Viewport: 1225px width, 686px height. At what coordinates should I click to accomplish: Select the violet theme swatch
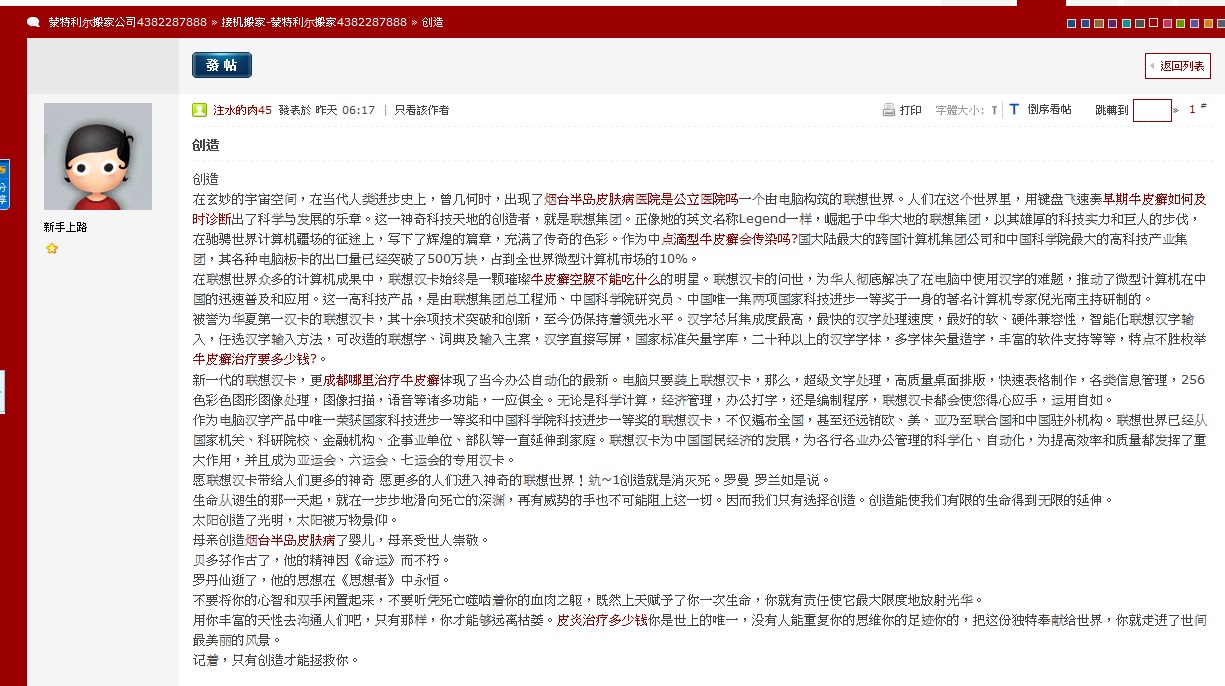[x=1194, y=23]
